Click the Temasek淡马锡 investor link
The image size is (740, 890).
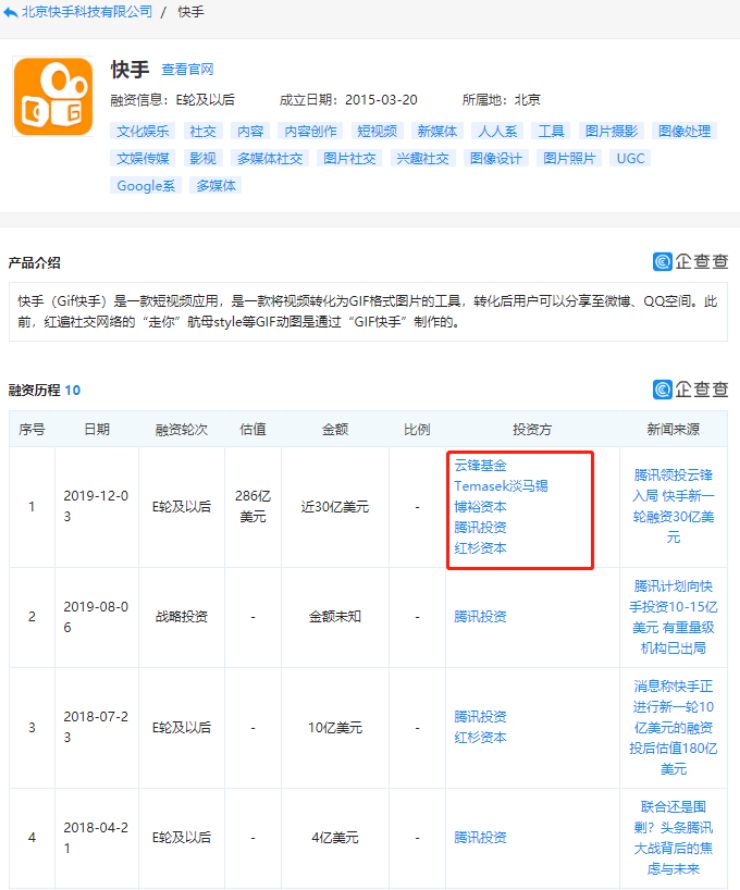click(x=501, y=486)
